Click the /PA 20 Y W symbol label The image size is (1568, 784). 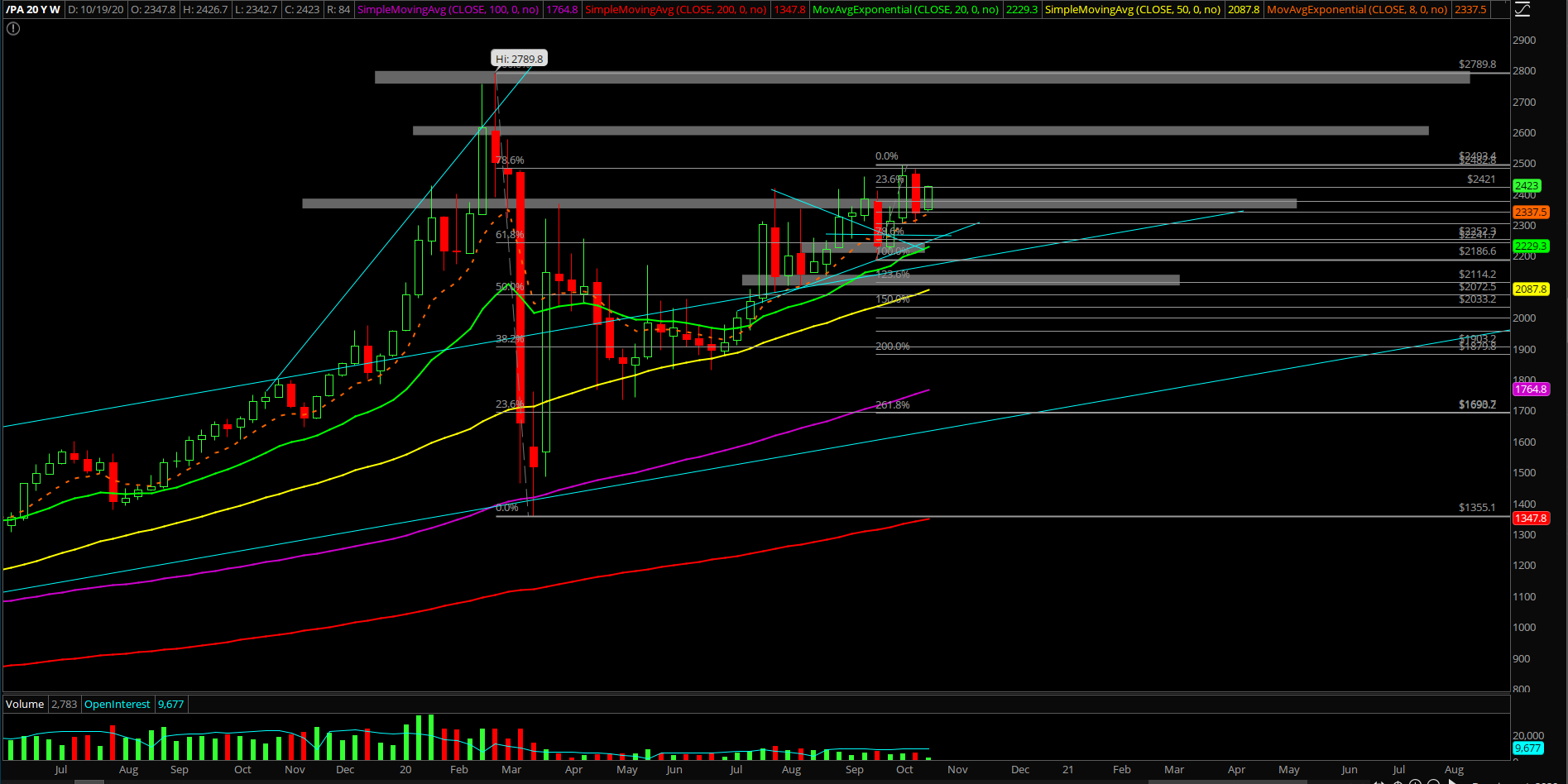32,9
